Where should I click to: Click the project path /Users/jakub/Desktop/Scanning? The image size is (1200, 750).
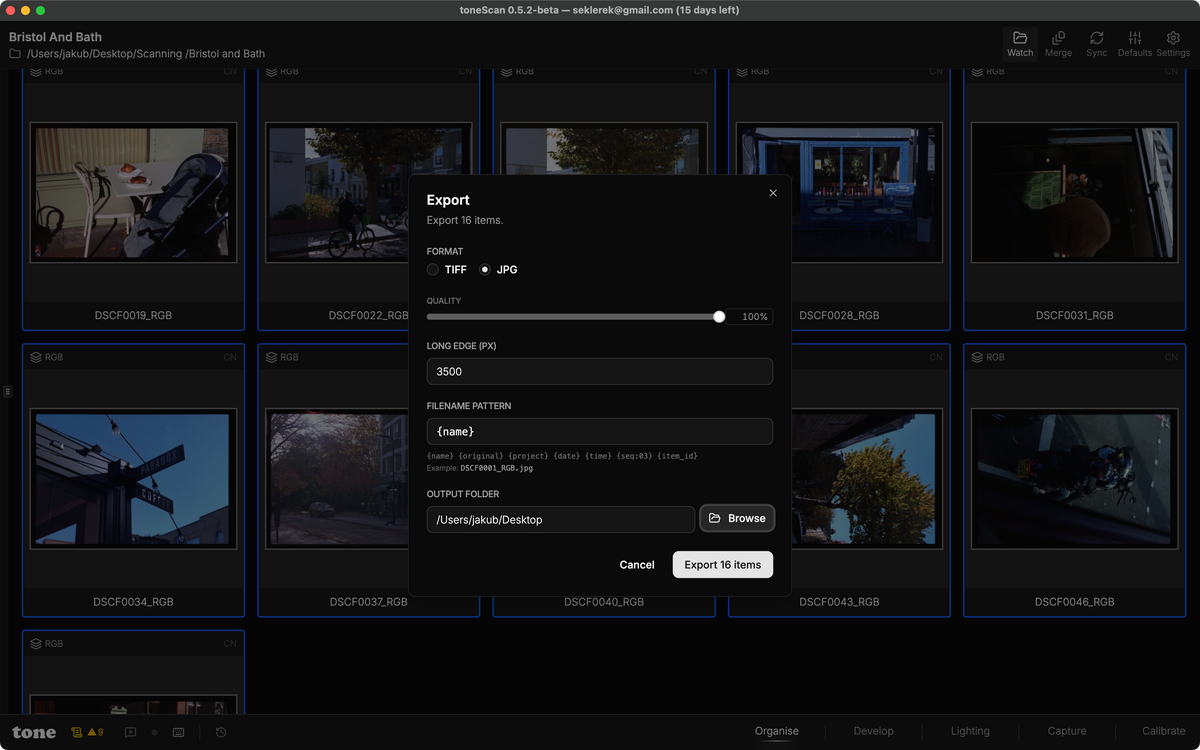[x=146, y=54]
